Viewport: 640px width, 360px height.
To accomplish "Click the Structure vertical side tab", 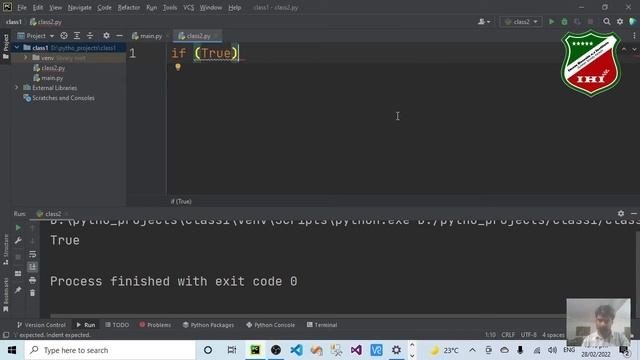I will [6, 249].
